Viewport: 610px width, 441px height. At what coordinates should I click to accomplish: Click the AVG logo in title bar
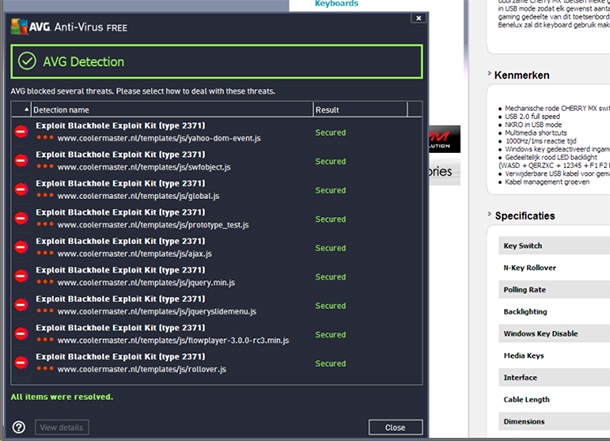19,27
